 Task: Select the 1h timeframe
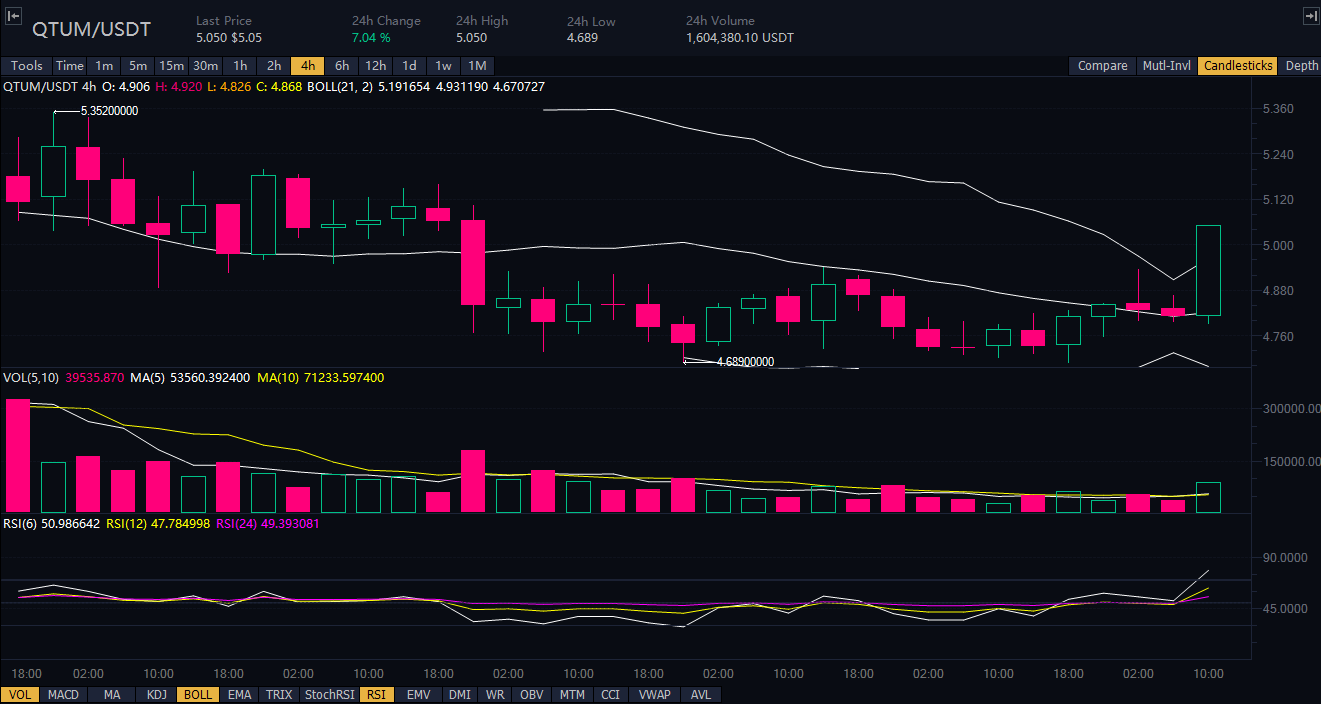coord(240,66)
